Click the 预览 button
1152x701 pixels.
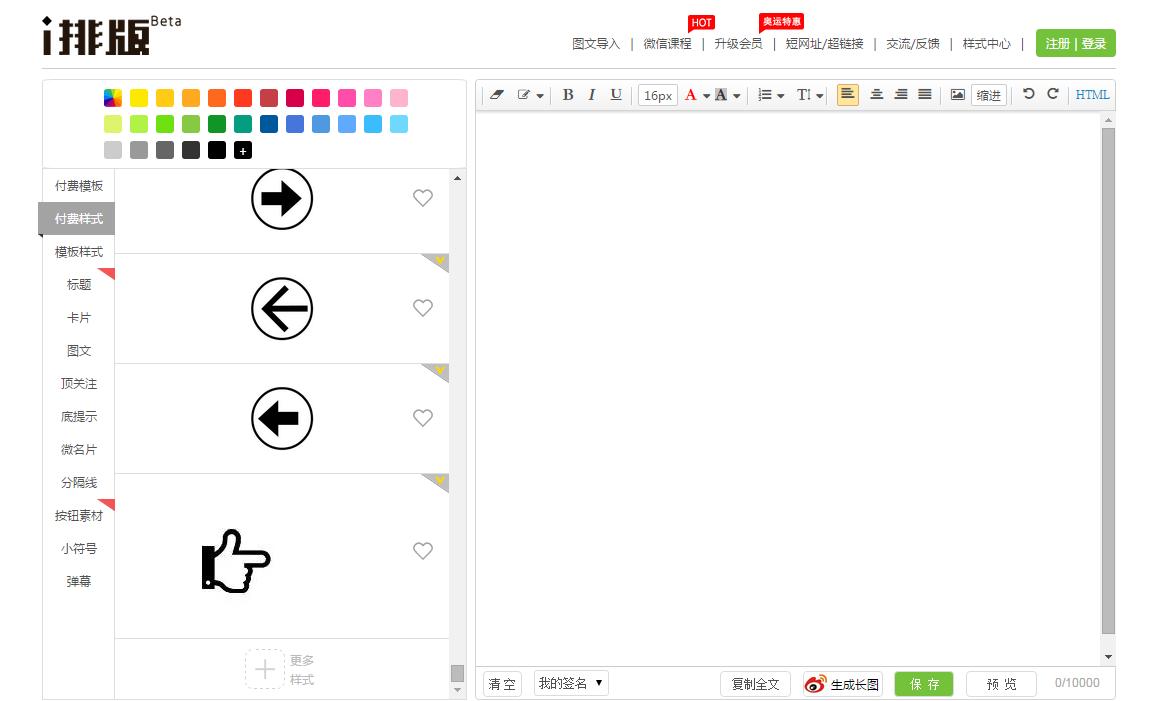[1001, 684]
